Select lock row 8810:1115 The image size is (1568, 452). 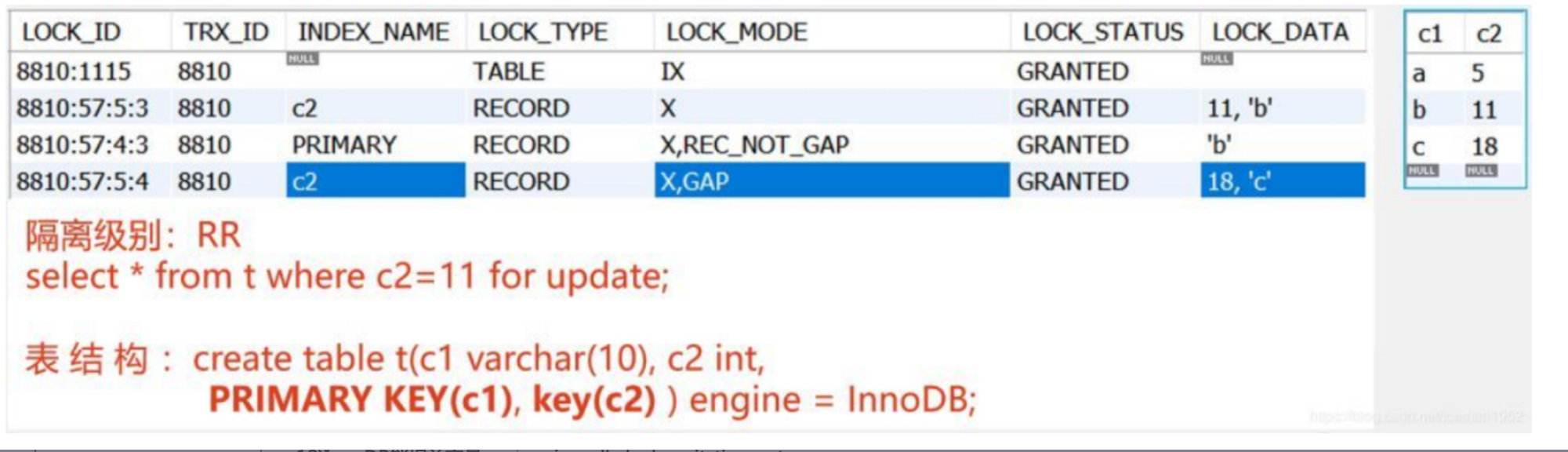[x=688, y=71]
